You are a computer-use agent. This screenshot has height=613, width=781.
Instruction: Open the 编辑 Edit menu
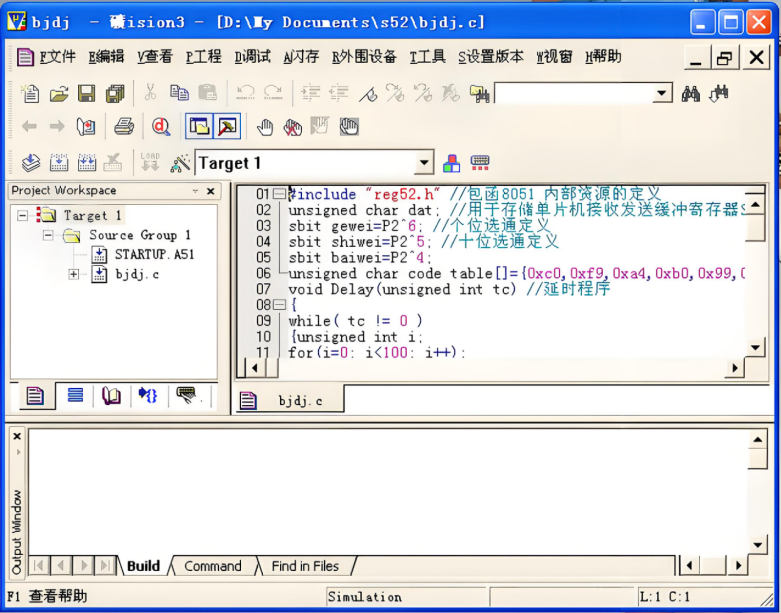click(x=107, y=57)
